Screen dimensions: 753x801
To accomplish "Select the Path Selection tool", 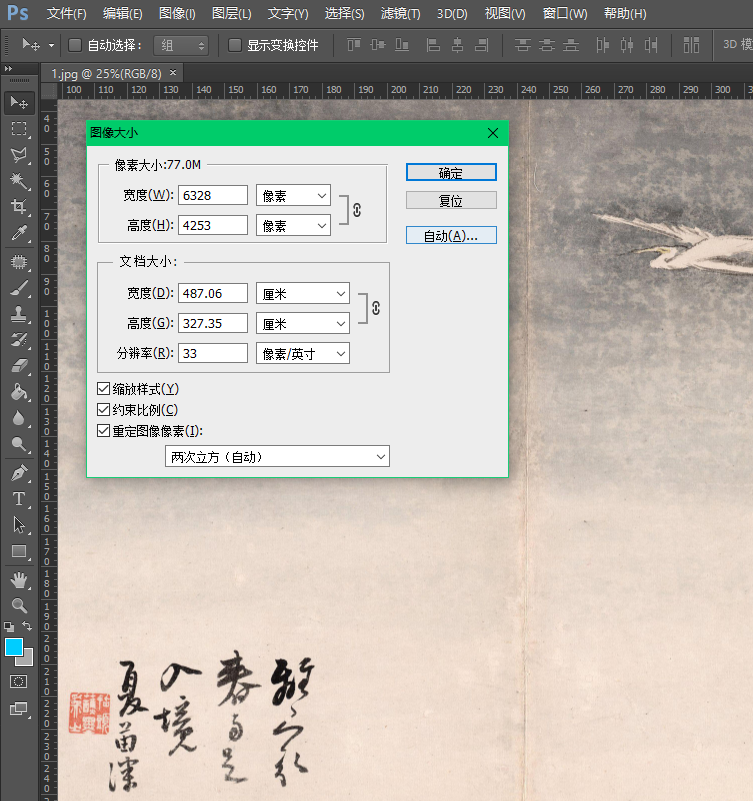I will click(19, 525).
